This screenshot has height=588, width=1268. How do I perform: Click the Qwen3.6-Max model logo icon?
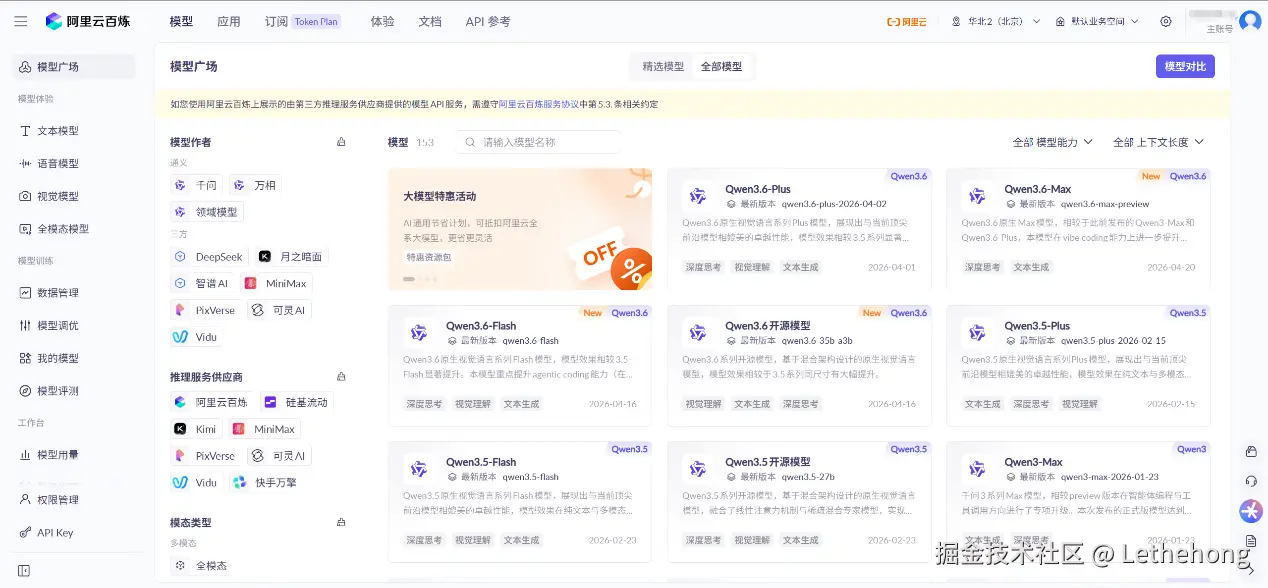[x=977, y=195]
